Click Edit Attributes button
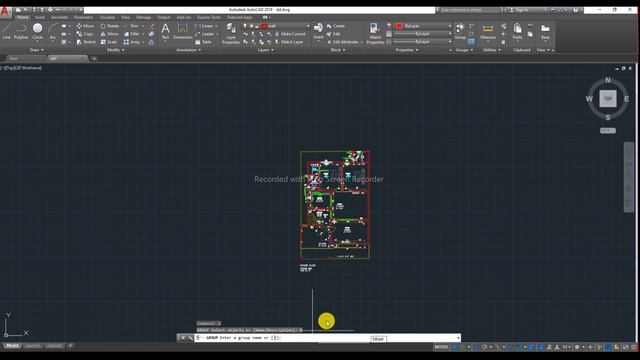This screenshot has width=640, height=360. [x=343, y=42]
